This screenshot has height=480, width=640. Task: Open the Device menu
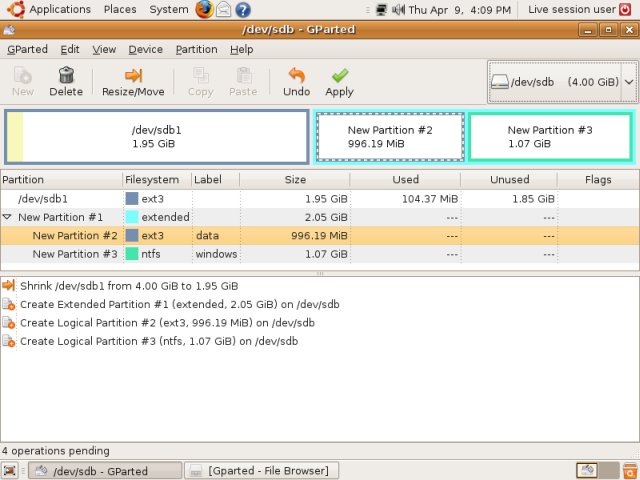coord(146,49)
